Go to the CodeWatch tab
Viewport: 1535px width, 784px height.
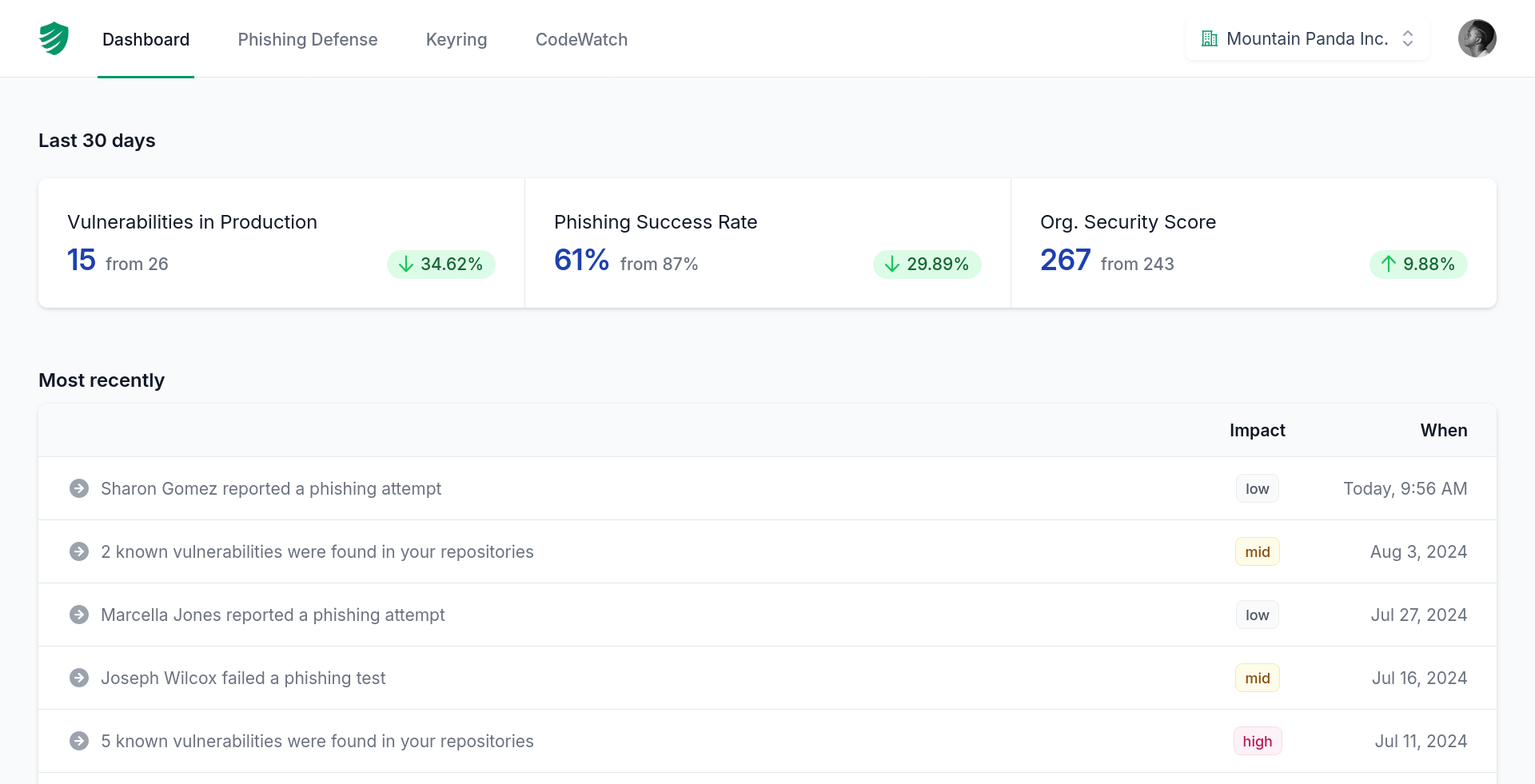tap(581, 39)
